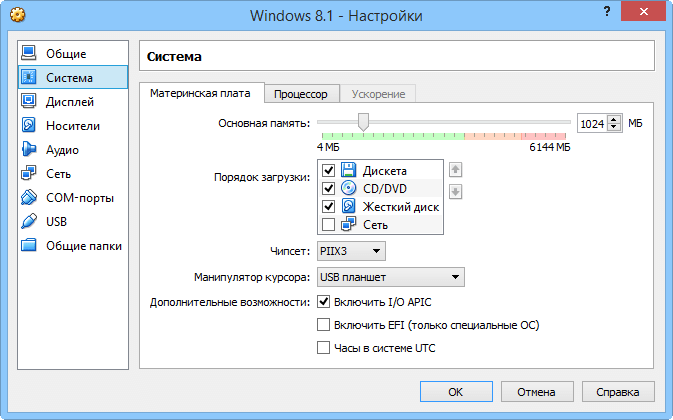Image resolution: width=673 pixels, height=420 pixels.
Task: Select the Дискета row label
Action: coord(385,171)
